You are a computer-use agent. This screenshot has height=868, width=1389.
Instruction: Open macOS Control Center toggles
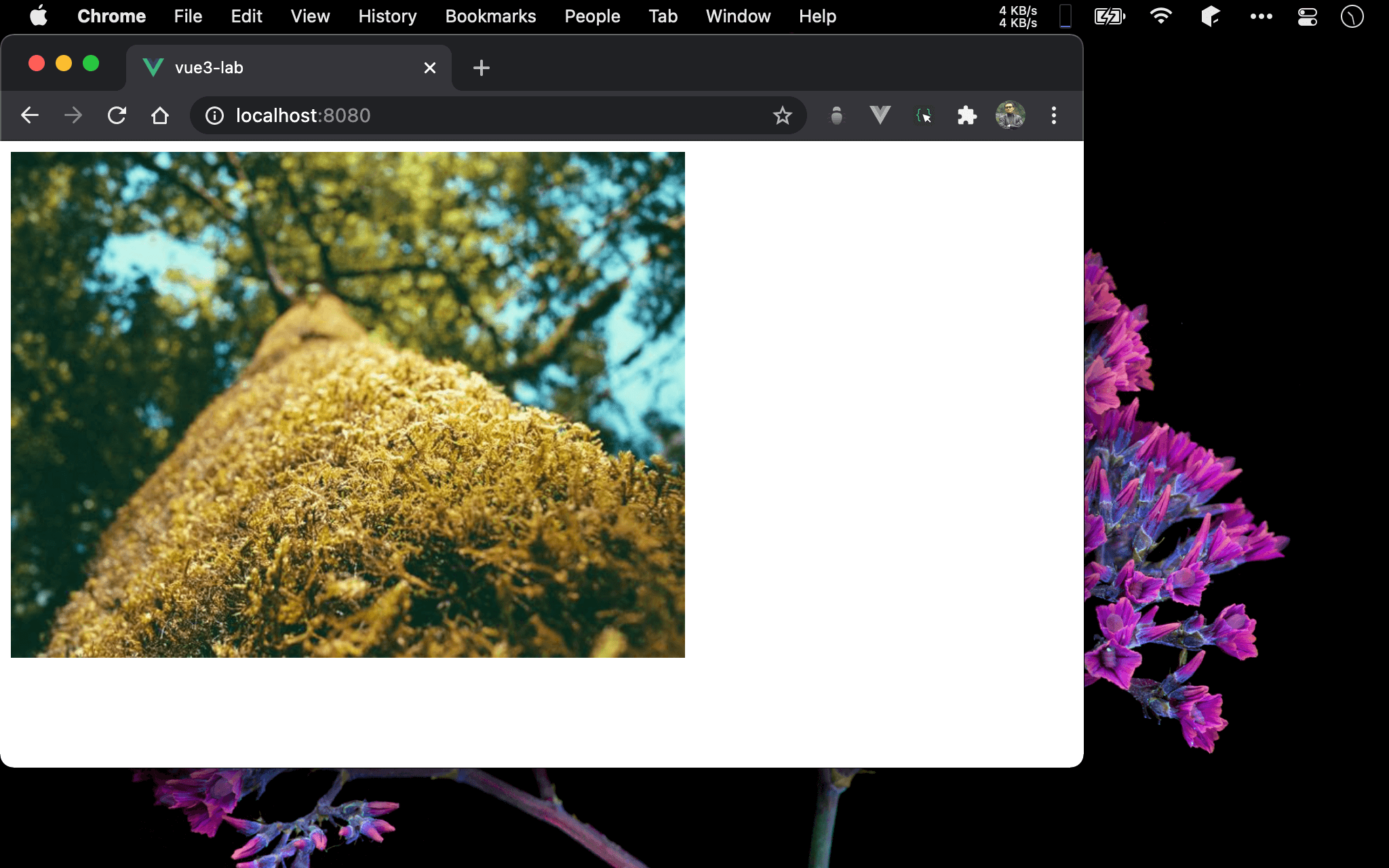click(1307, 16)
